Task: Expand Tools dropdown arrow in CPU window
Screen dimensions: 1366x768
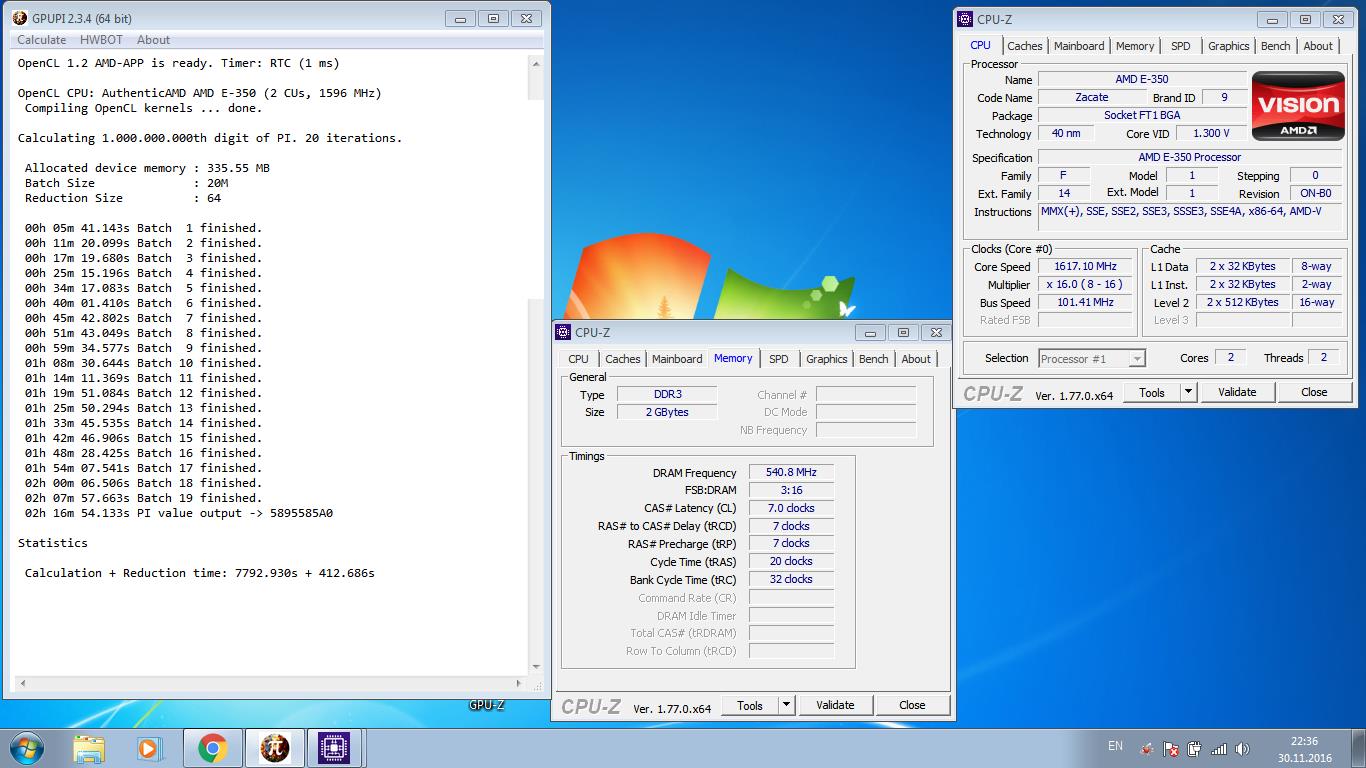Action: click(x=1189, y=392)
